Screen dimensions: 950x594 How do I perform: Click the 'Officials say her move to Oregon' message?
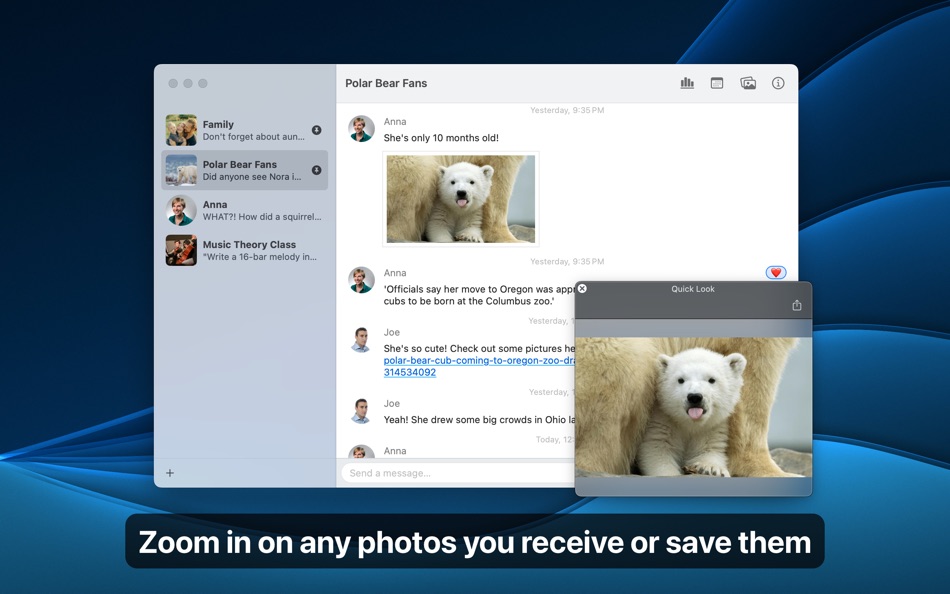point(479,295)
